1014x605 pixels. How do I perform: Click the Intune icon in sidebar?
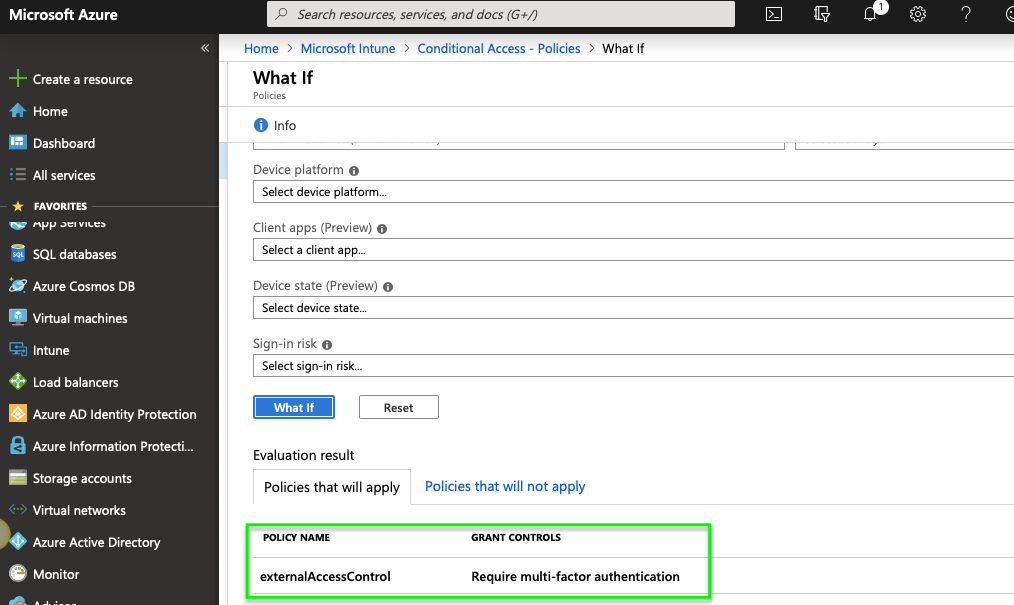(17, 350)
